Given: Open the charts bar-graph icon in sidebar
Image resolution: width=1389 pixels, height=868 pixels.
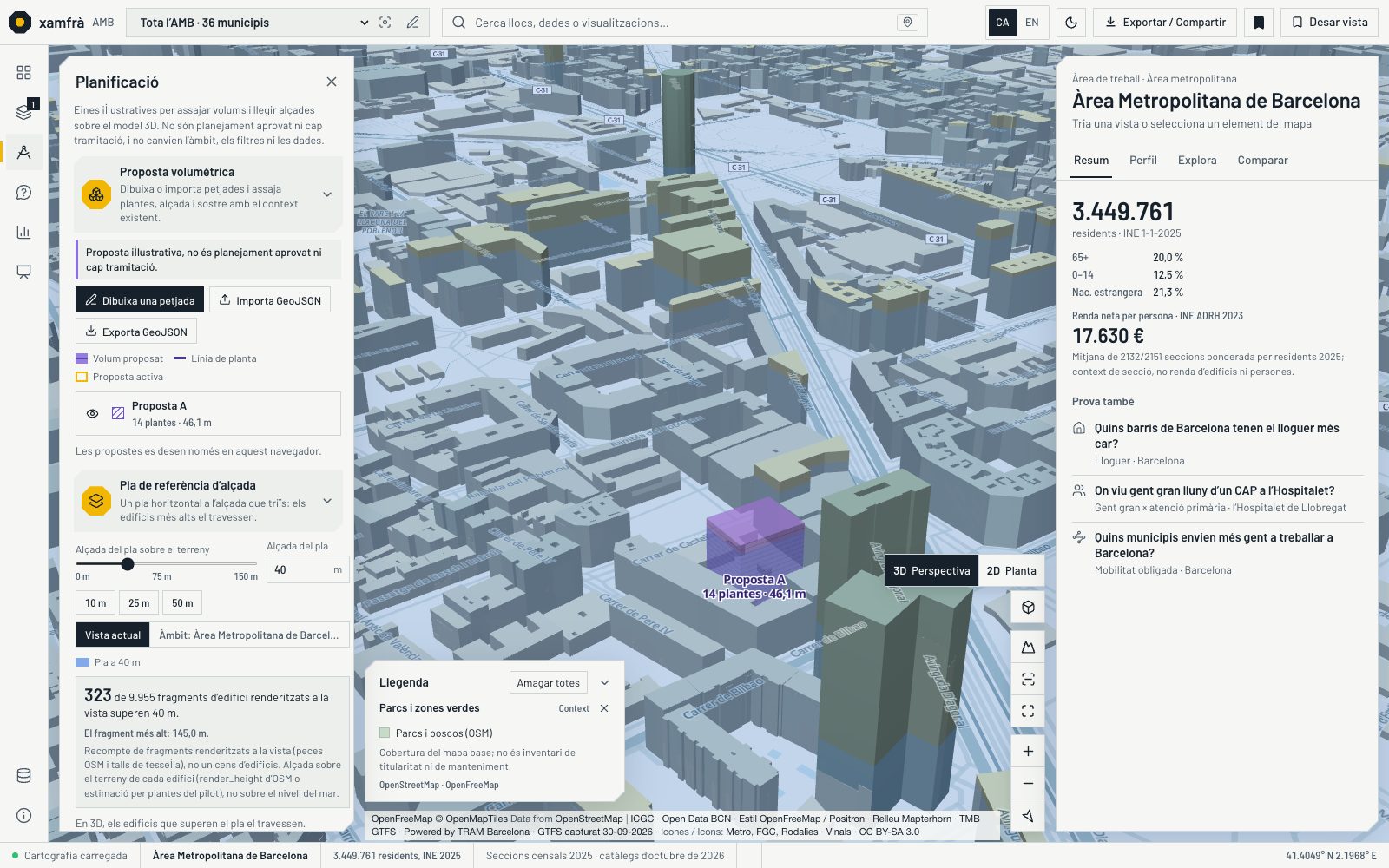Looking at the screenshot, I should click(23, 232).
